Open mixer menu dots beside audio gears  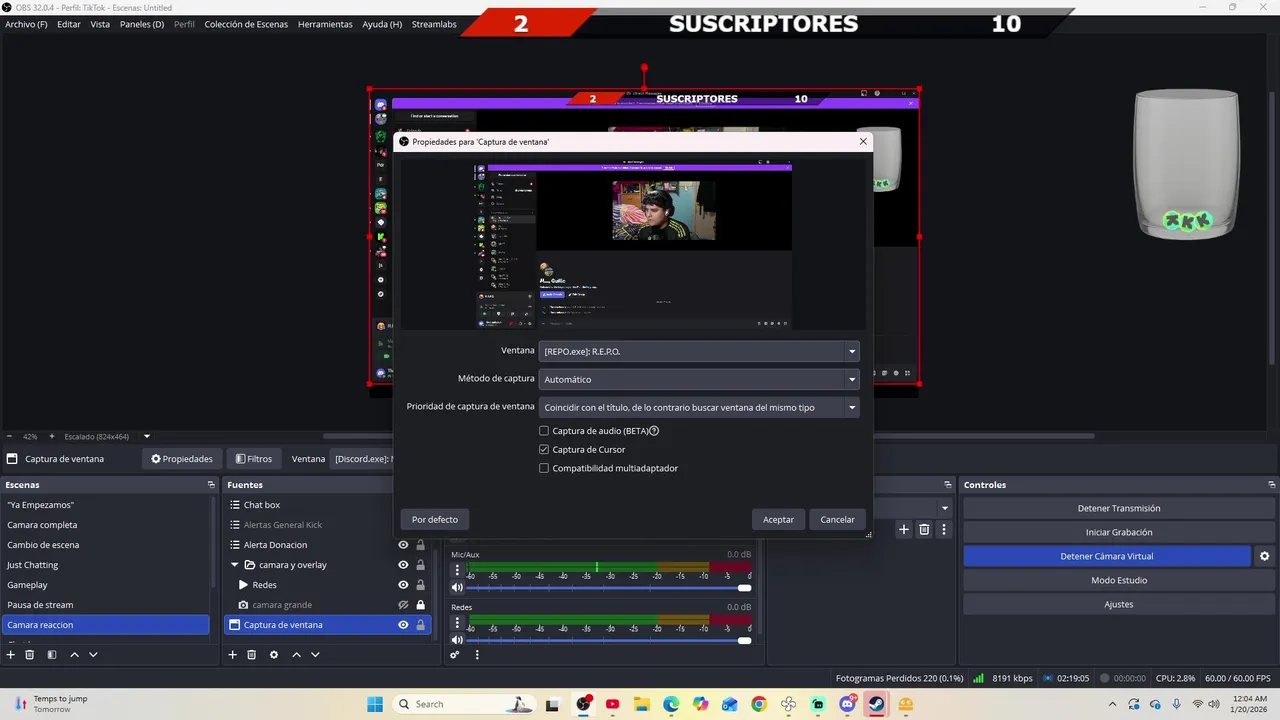click(477, 655)
